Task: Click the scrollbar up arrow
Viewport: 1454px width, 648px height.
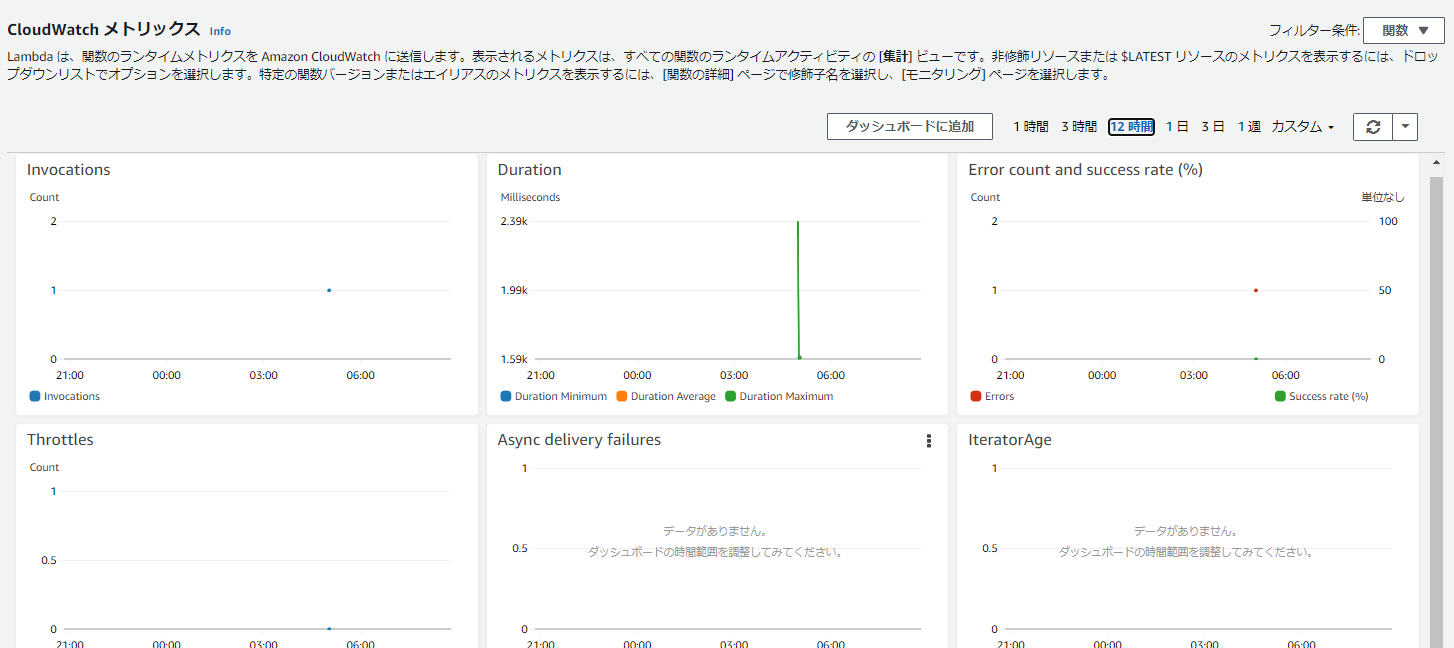Action: click(1438, 161)
